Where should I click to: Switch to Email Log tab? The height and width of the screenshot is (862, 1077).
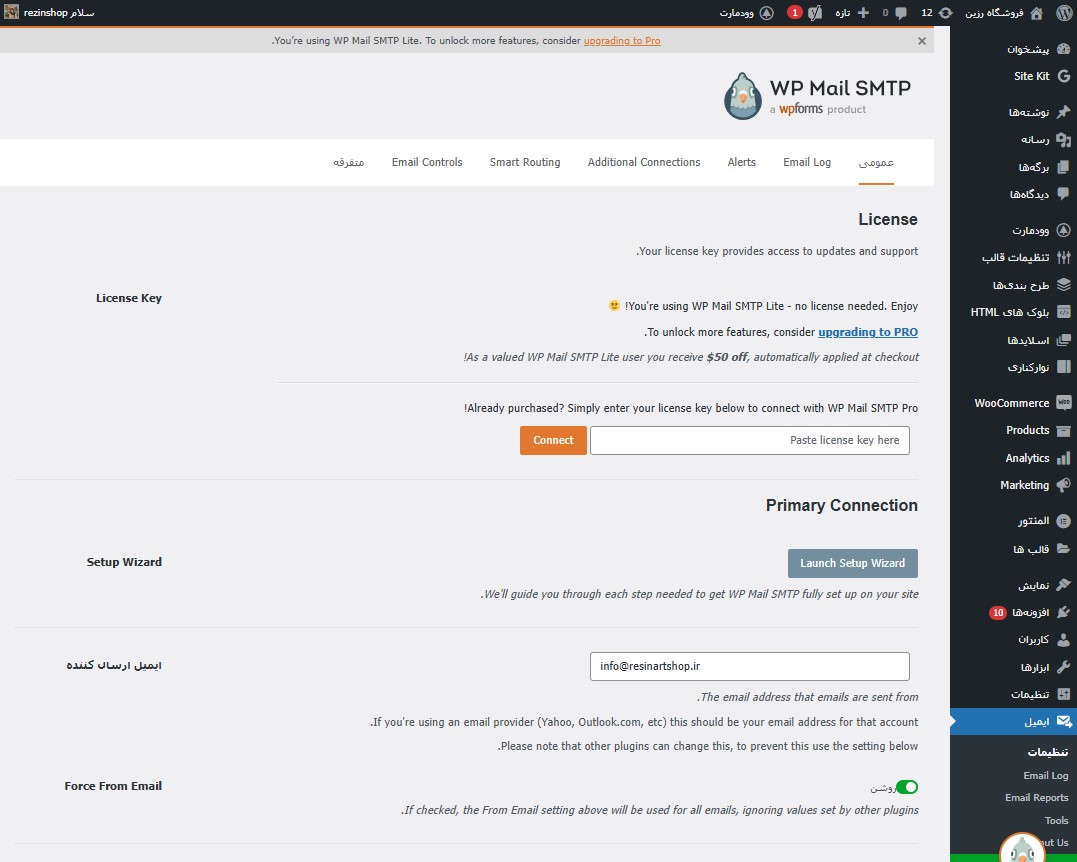[x=807, y=162]
